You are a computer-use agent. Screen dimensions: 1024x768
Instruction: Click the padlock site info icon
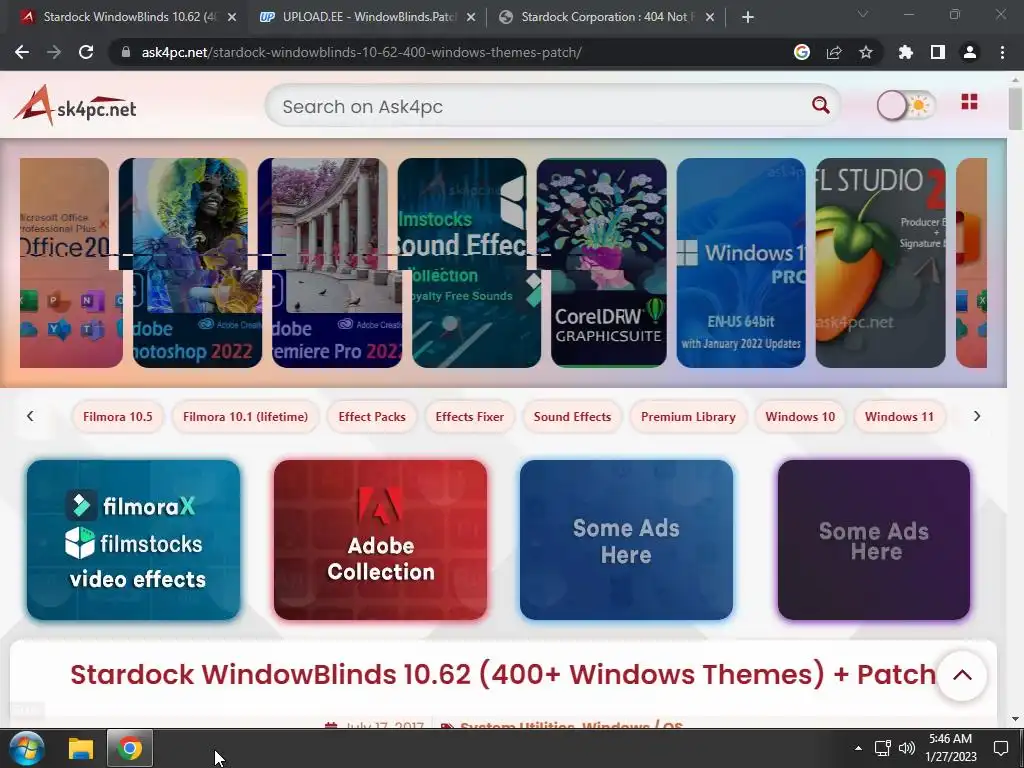tap(126, 52)
